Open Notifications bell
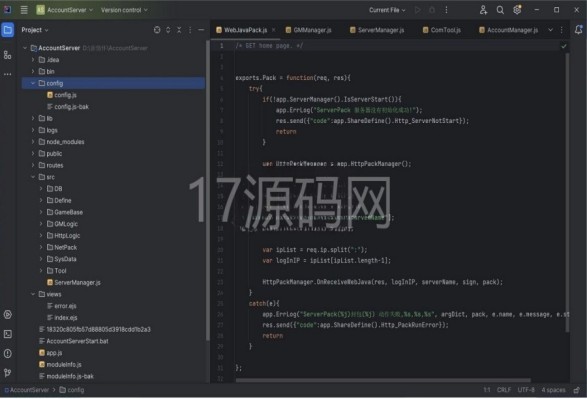Viewport: 587px width, 399px height. [578, 30]
